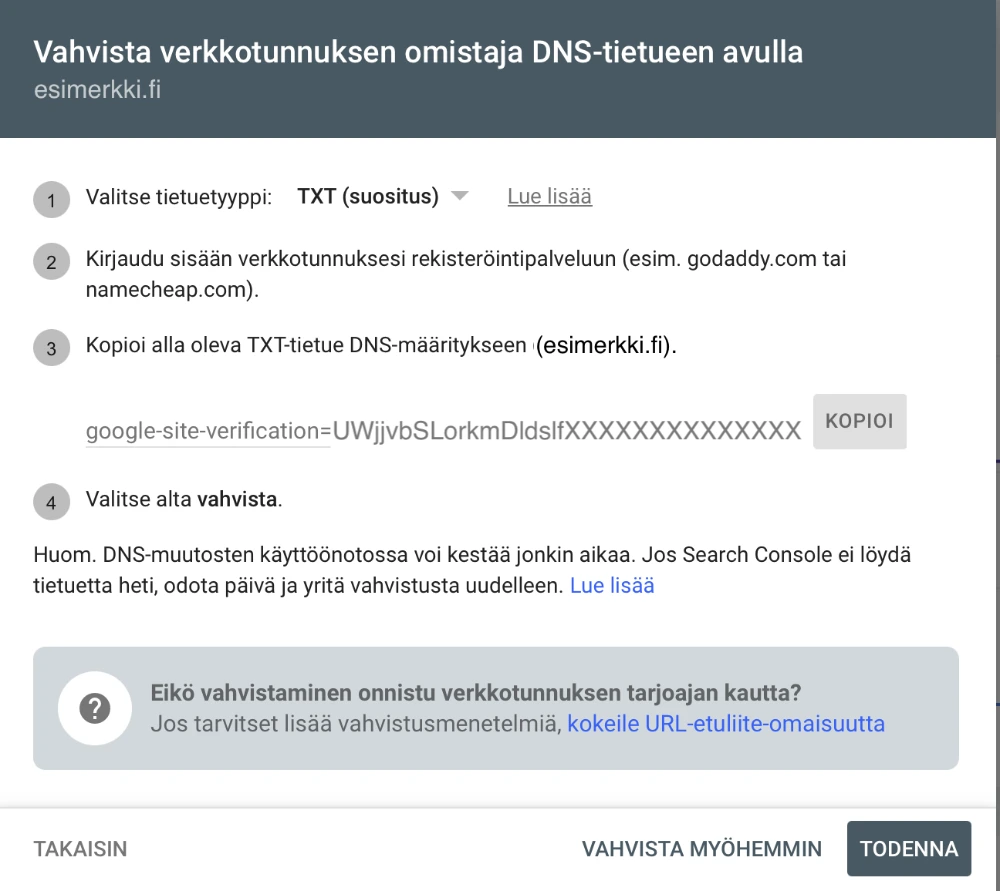Click VAHVISTA MYÖHEMMIN button
The image size is (1000, 891).
pos(702,849)
